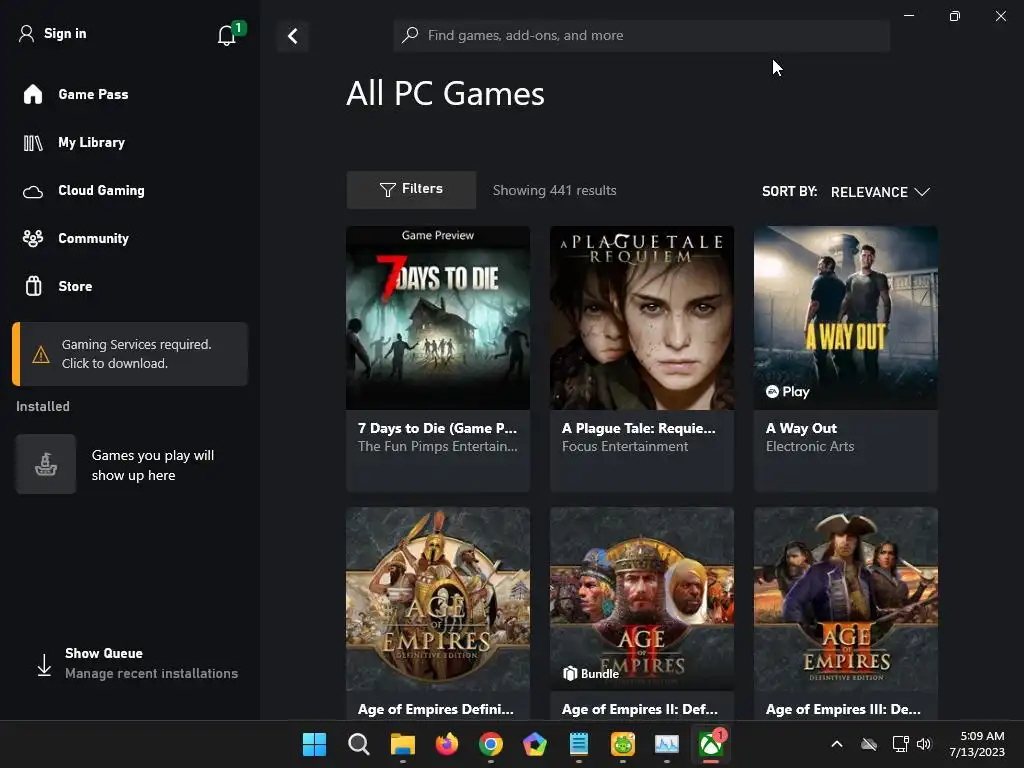1024x768 pixels.
Task: Open My Library
Action: 91,142
